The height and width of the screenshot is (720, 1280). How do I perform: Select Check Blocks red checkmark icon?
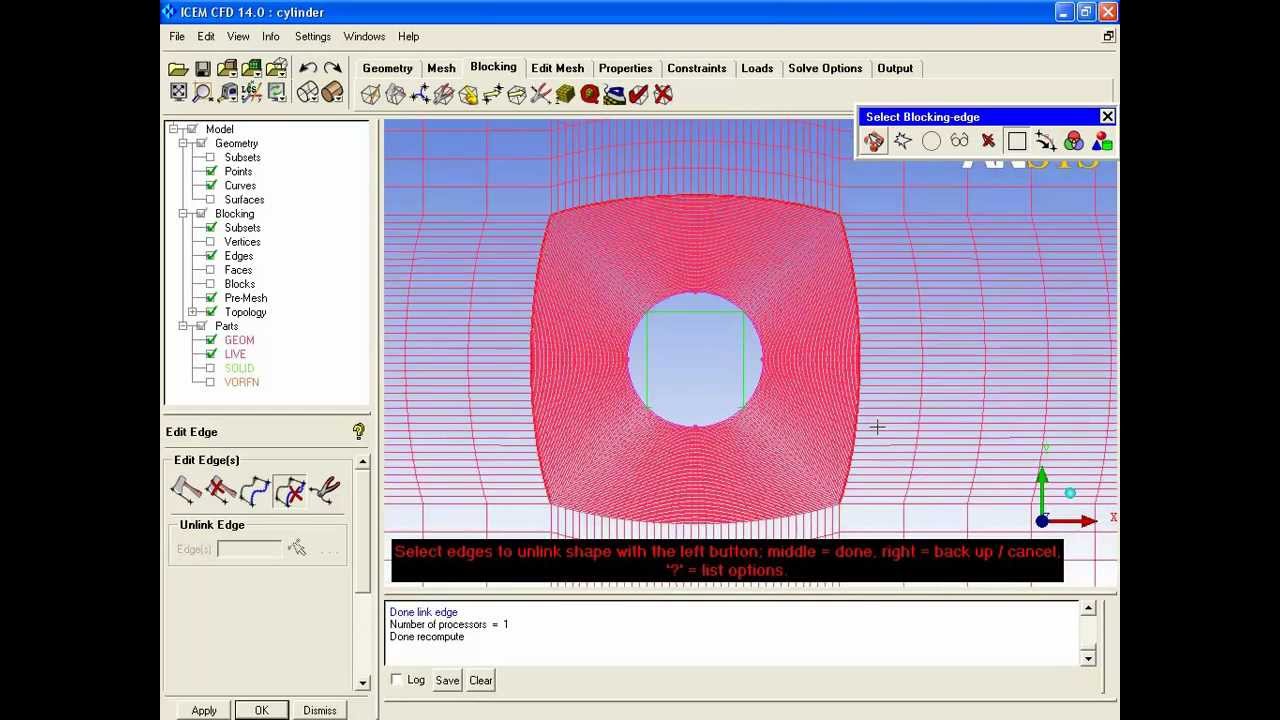click(638, 95)
